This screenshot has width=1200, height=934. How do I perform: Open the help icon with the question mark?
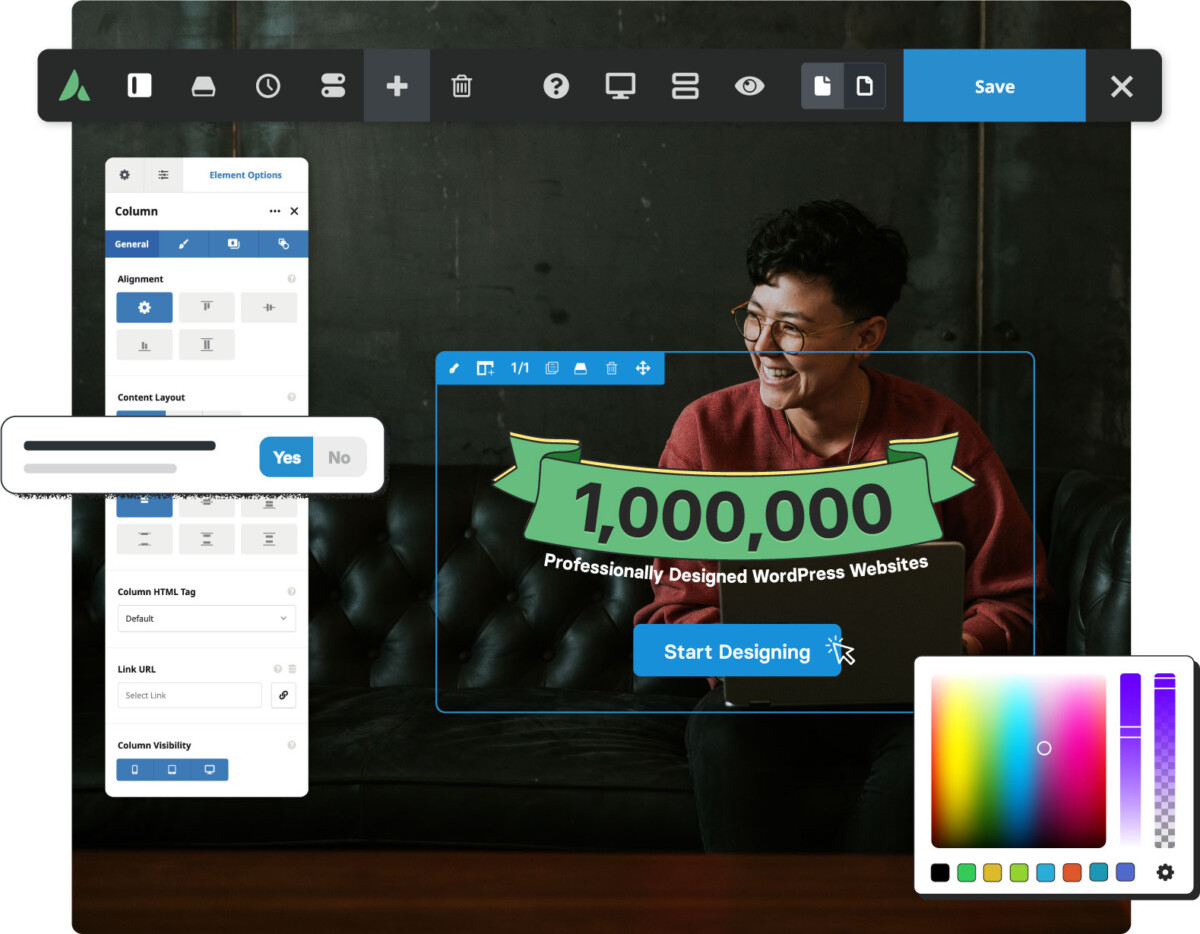coord(556,86)
